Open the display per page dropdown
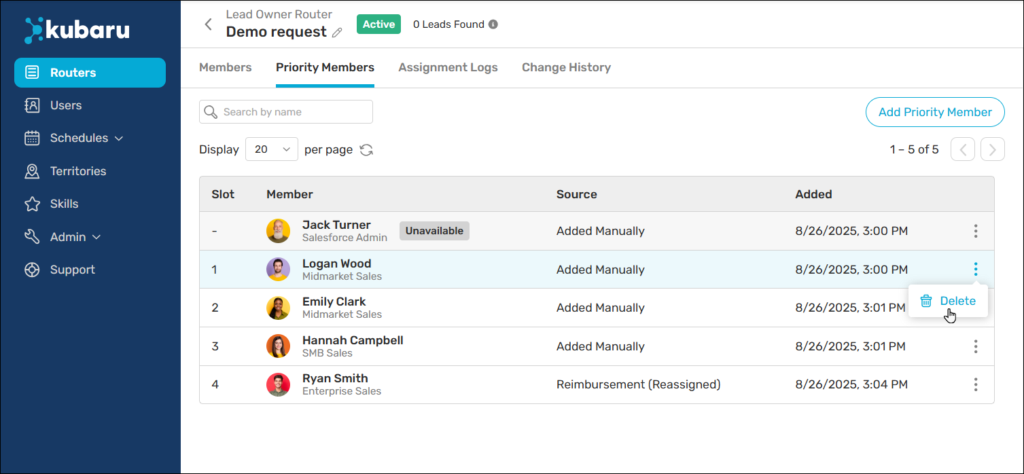 pos(272,150)
